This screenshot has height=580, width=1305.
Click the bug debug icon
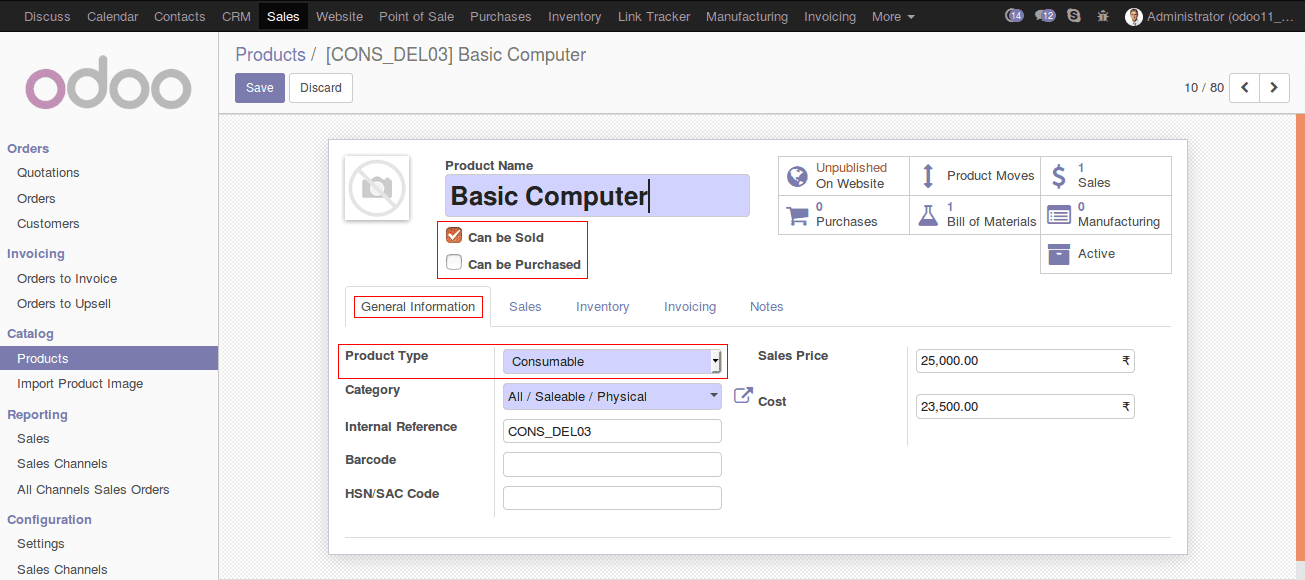[1103, 16]
